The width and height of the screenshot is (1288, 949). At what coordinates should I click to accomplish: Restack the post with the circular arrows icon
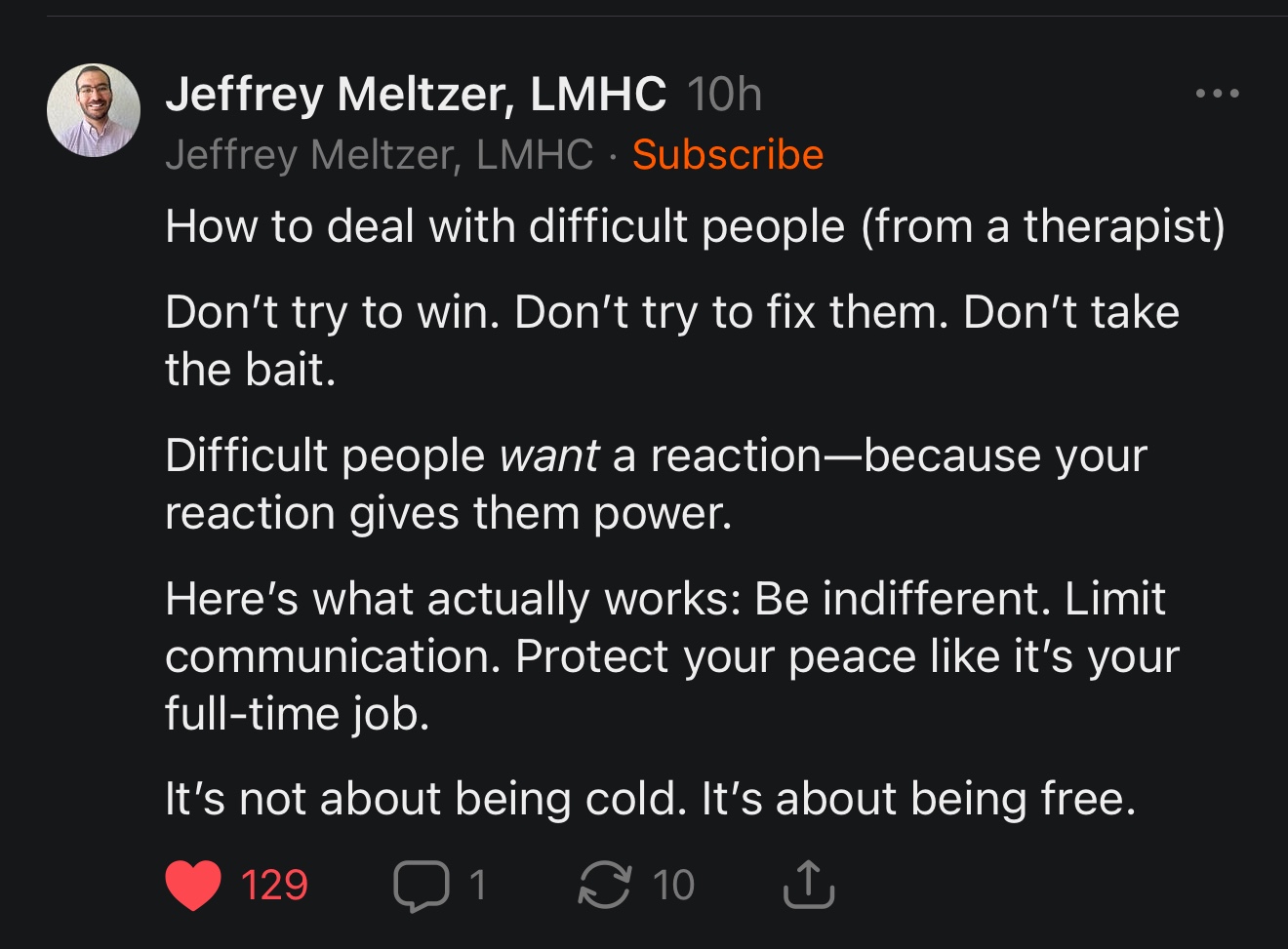[x=605, y=886]
